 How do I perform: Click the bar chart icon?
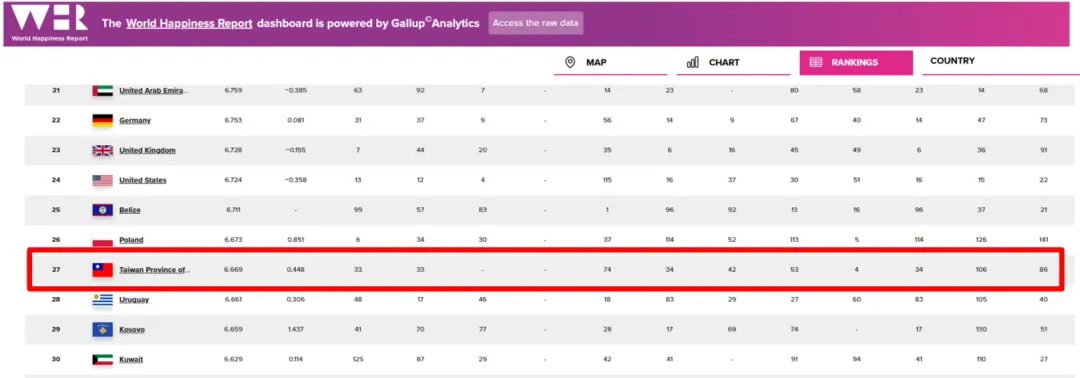tap(692, 62)
